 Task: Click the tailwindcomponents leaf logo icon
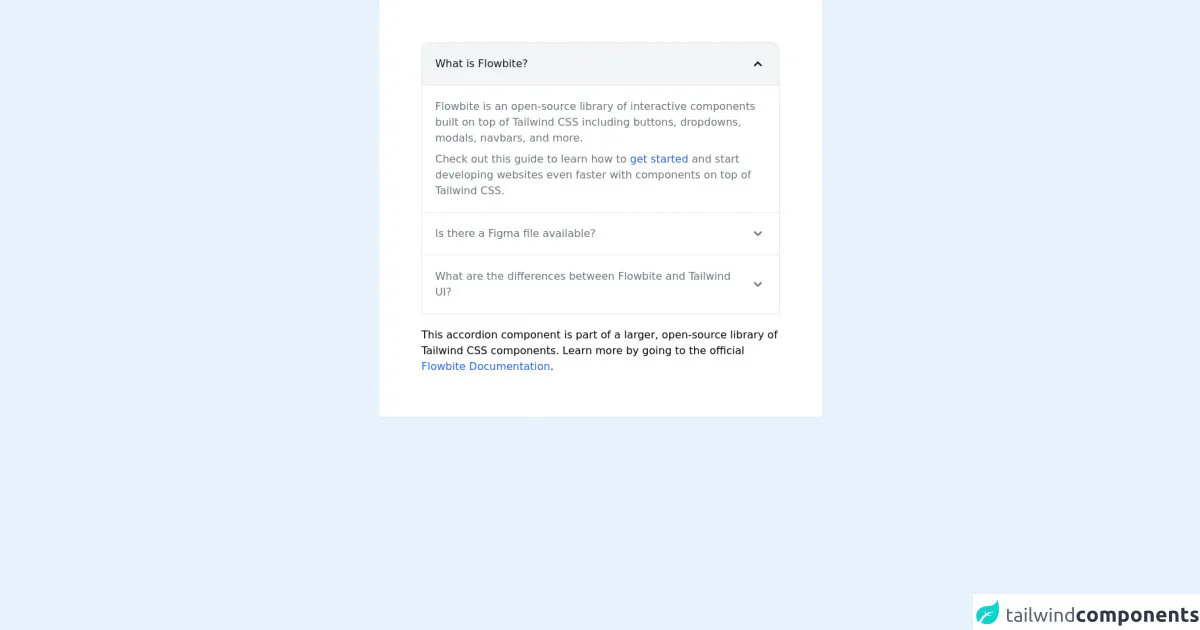click(988, 613)
